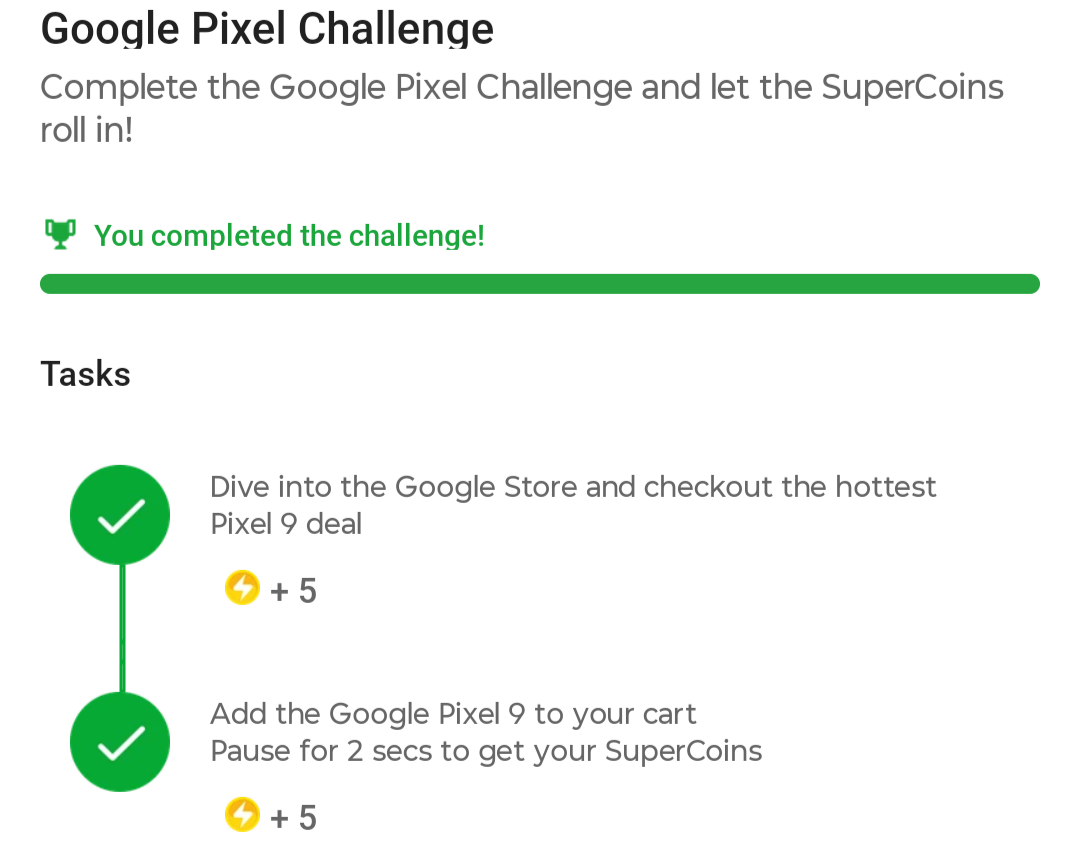The image size is (1080, 853).
Task: Click the checkmark beside the Google Store task
Action: tap(120, 515)
